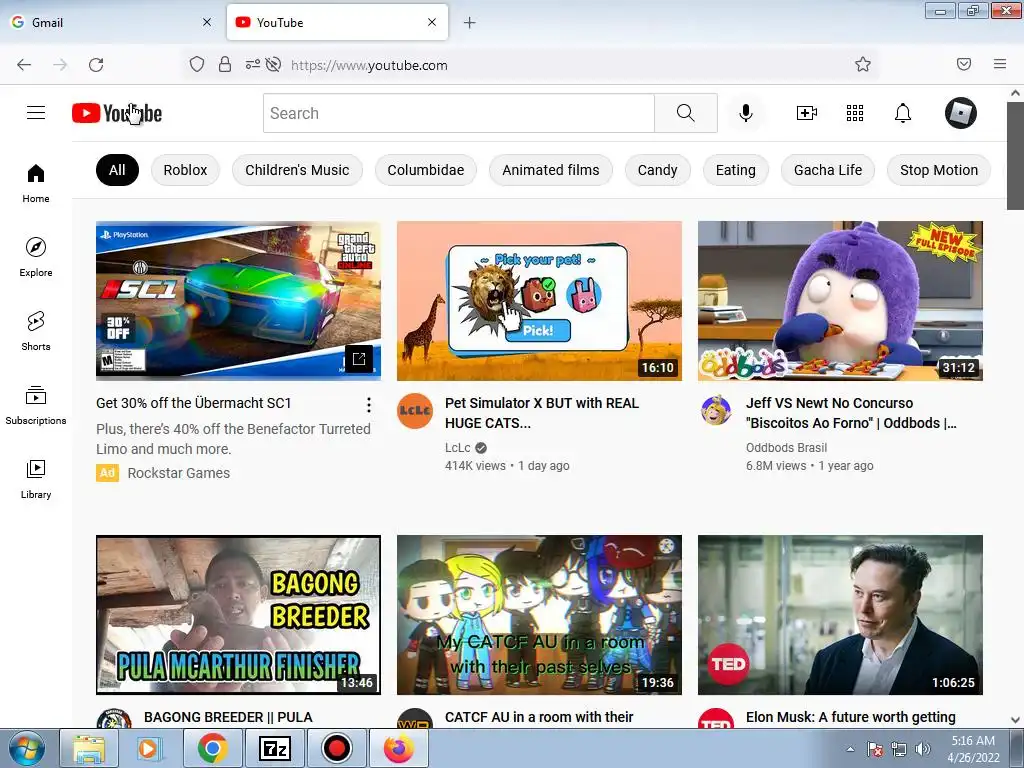
Task: Open the Create video camera icon
Action: pyautogui.click(x=807, y=113)
